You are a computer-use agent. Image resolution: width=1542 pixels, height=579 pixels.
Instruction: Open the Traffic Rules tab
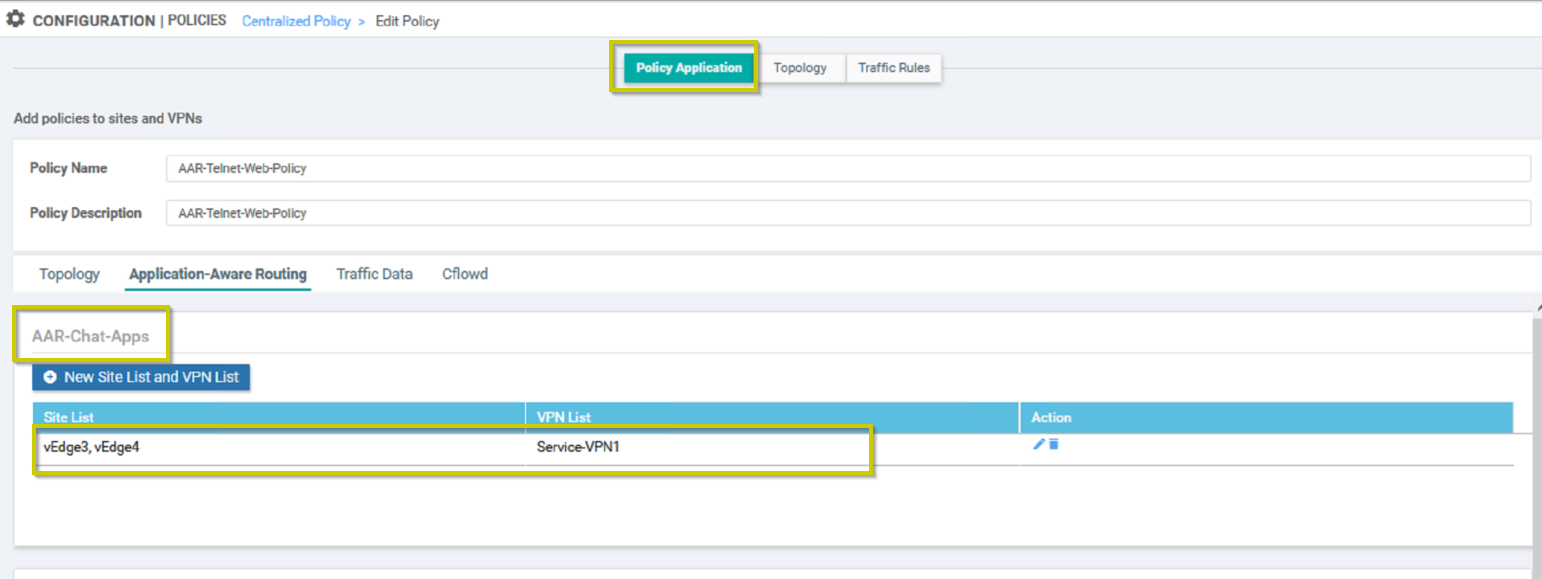coord(894,68)
